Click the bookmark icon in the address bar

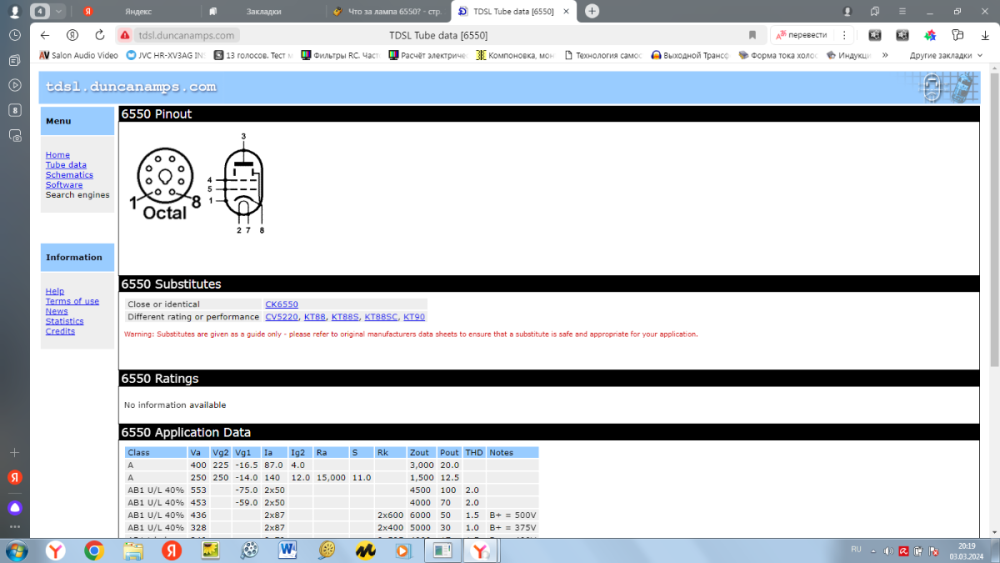tap(752, 35)
